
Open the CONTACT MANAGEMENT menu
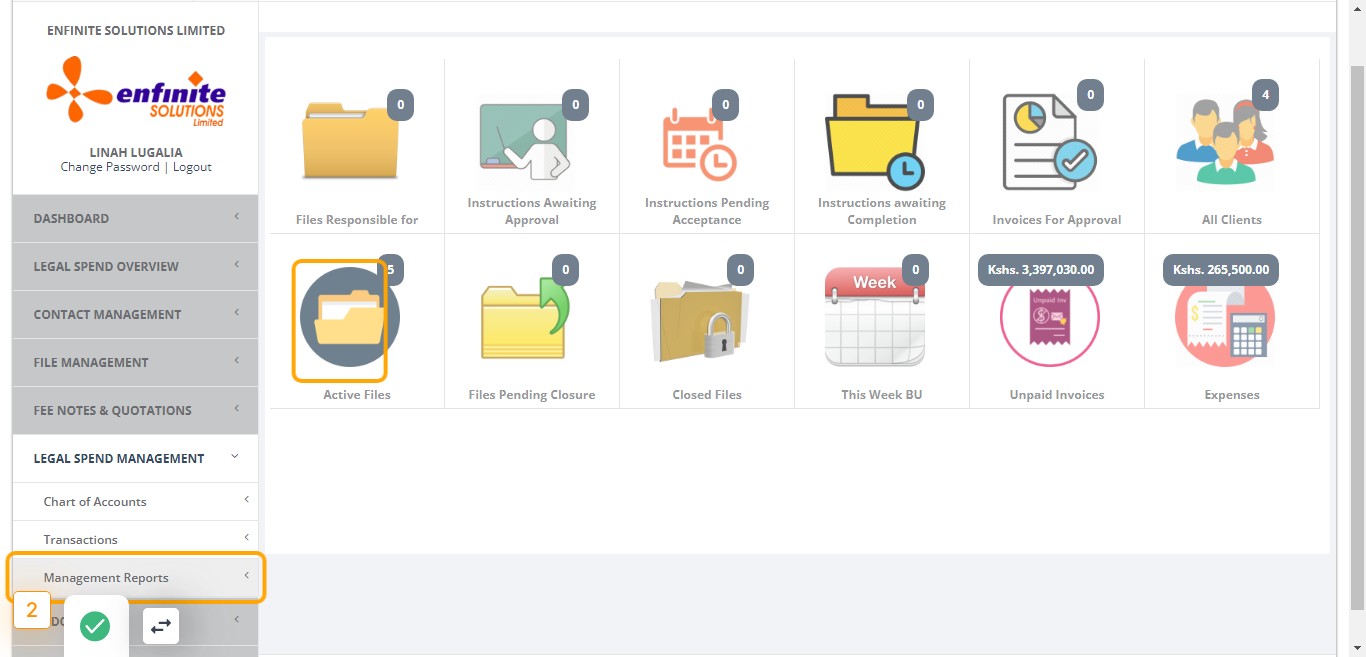tap(135, 314)
